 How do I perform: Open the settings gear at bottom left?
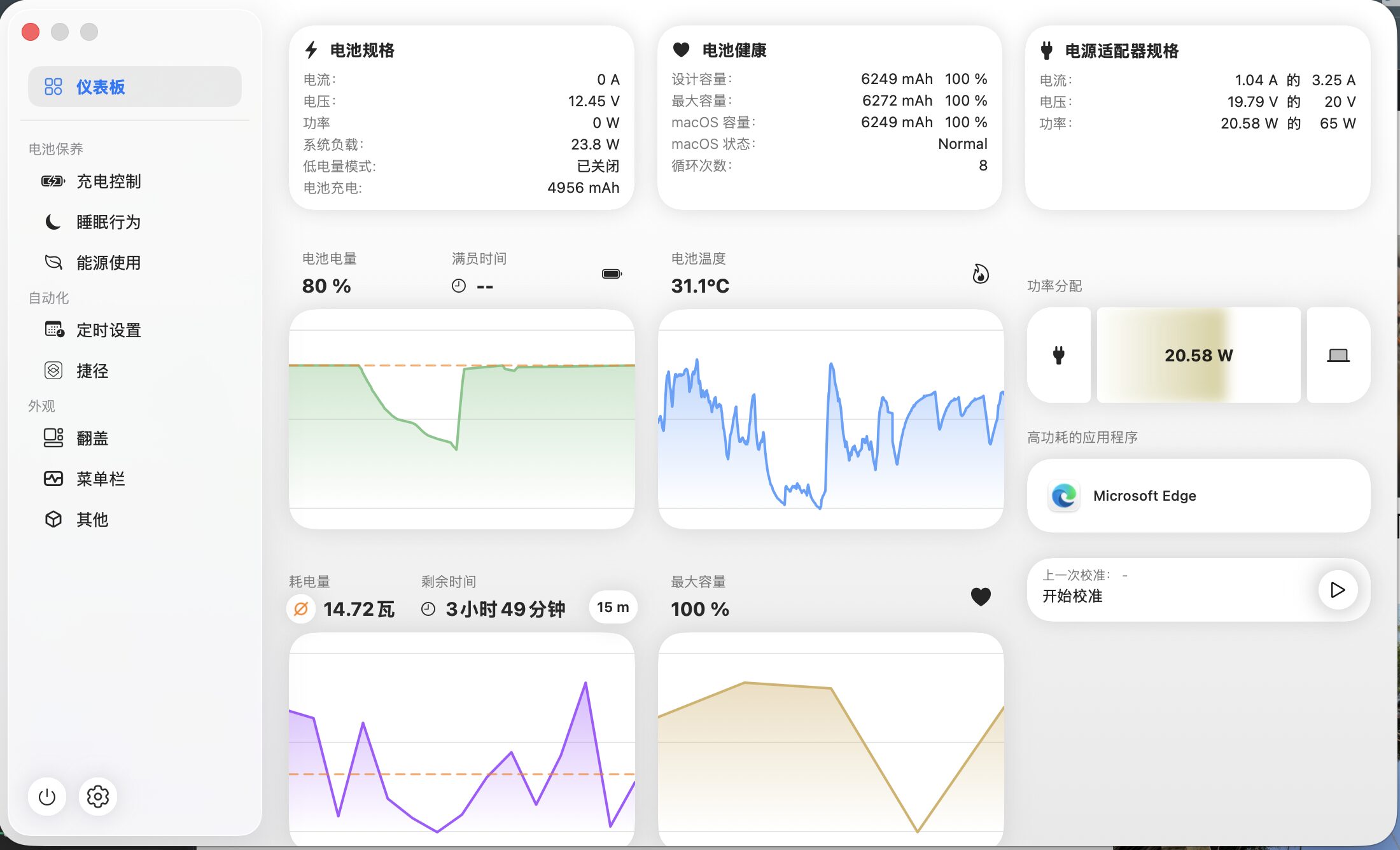(x=97, y=797)
